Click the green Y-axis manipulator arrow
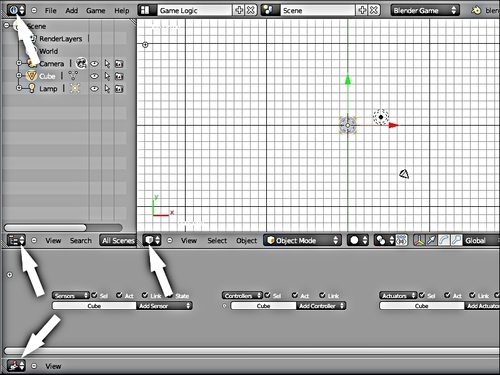The width and height of the screenshot is (500, 375). click(x=348, y=79)
